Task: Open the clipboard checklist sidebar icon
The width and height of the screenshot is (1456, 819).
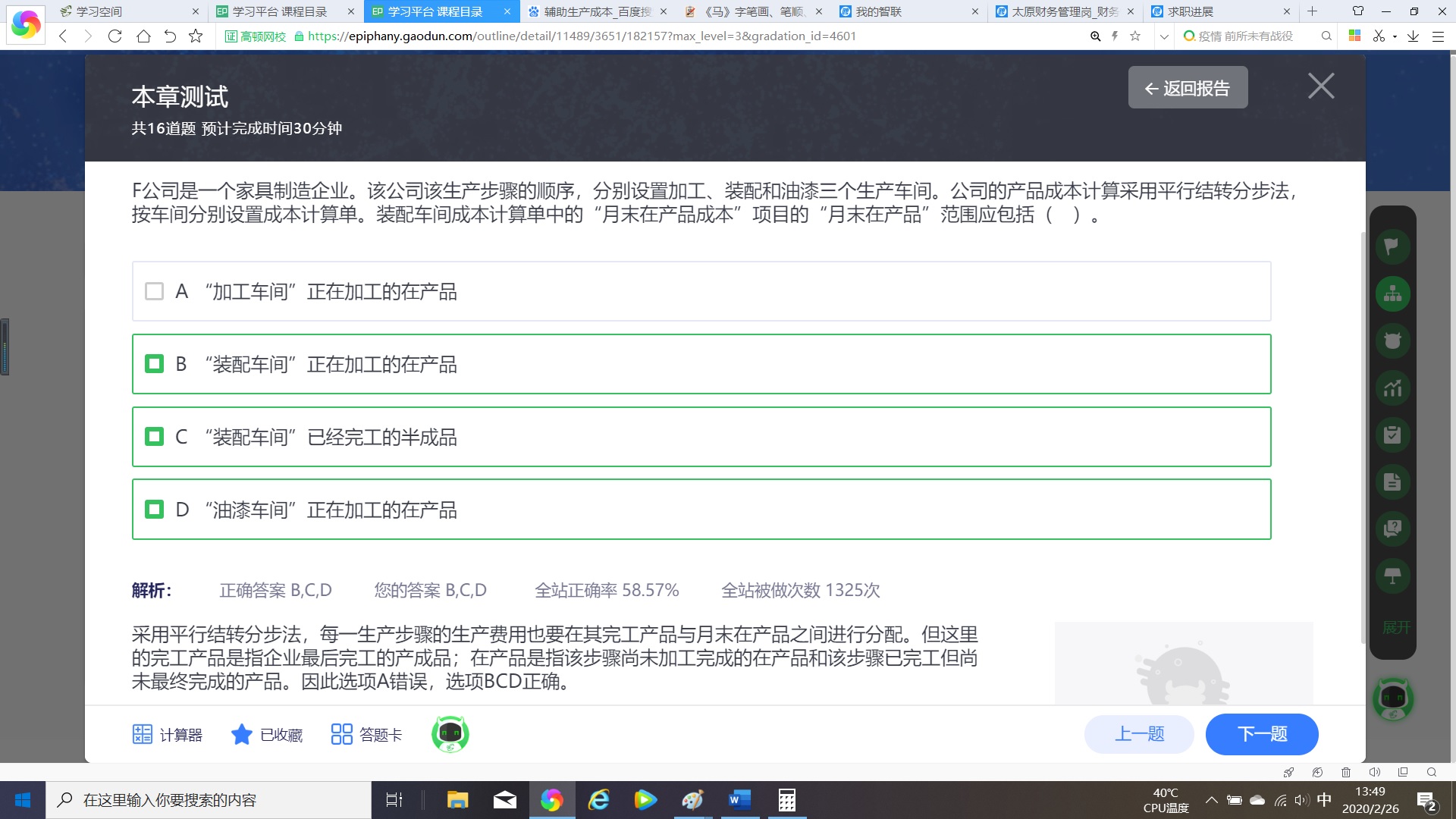Action: [x=1392, y=435]
